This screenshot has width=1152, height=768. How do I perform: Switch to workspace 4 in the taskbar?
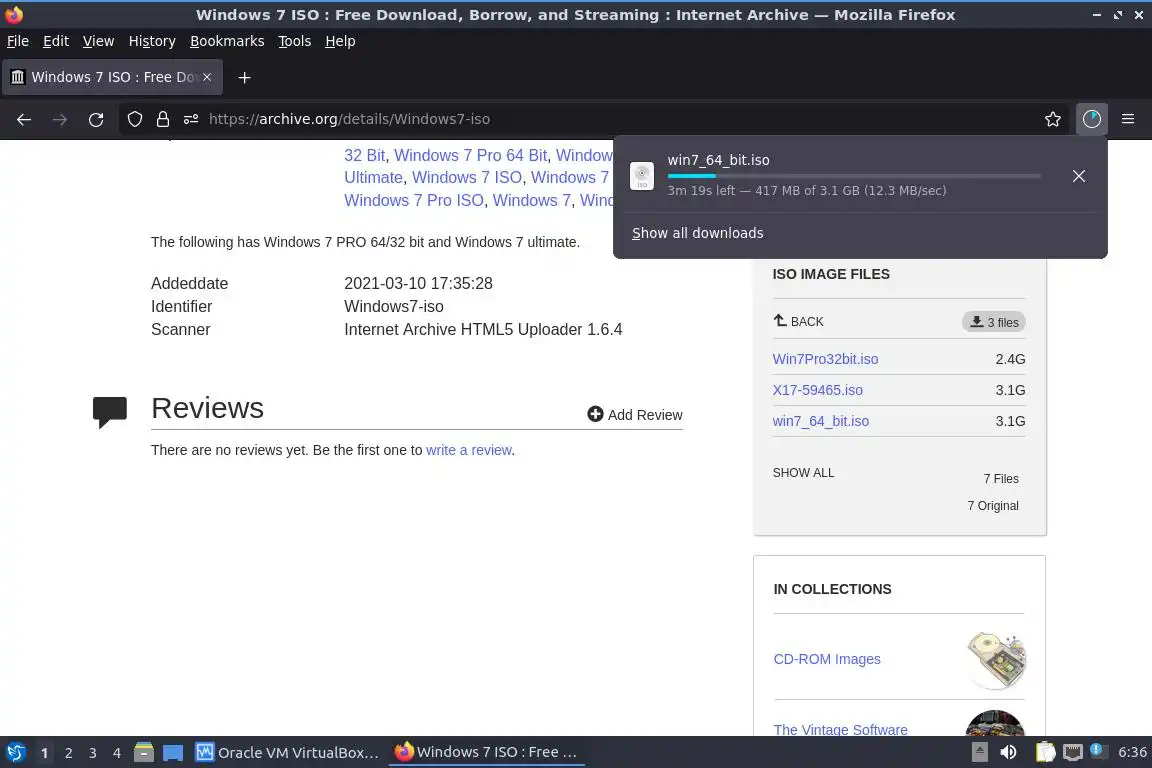[117, 753]
